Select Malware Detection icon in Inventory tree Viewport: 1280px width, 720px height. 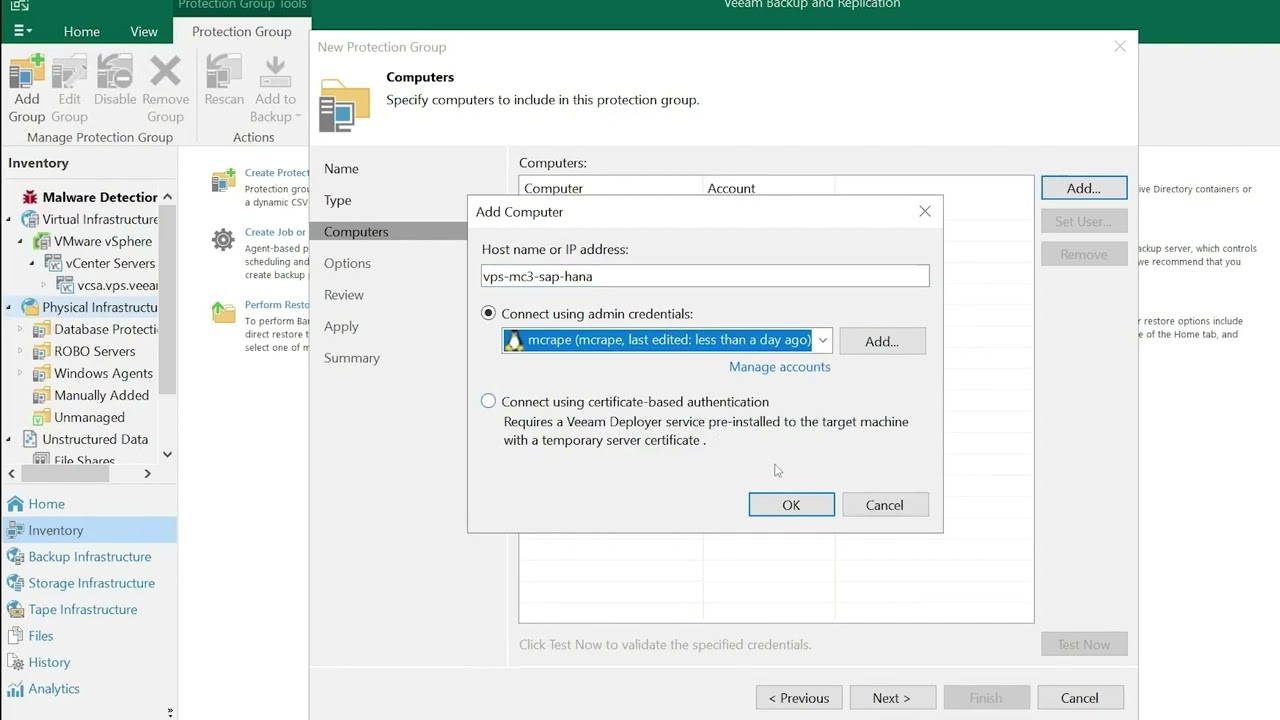pyautogui.click(x=30, y=197)
